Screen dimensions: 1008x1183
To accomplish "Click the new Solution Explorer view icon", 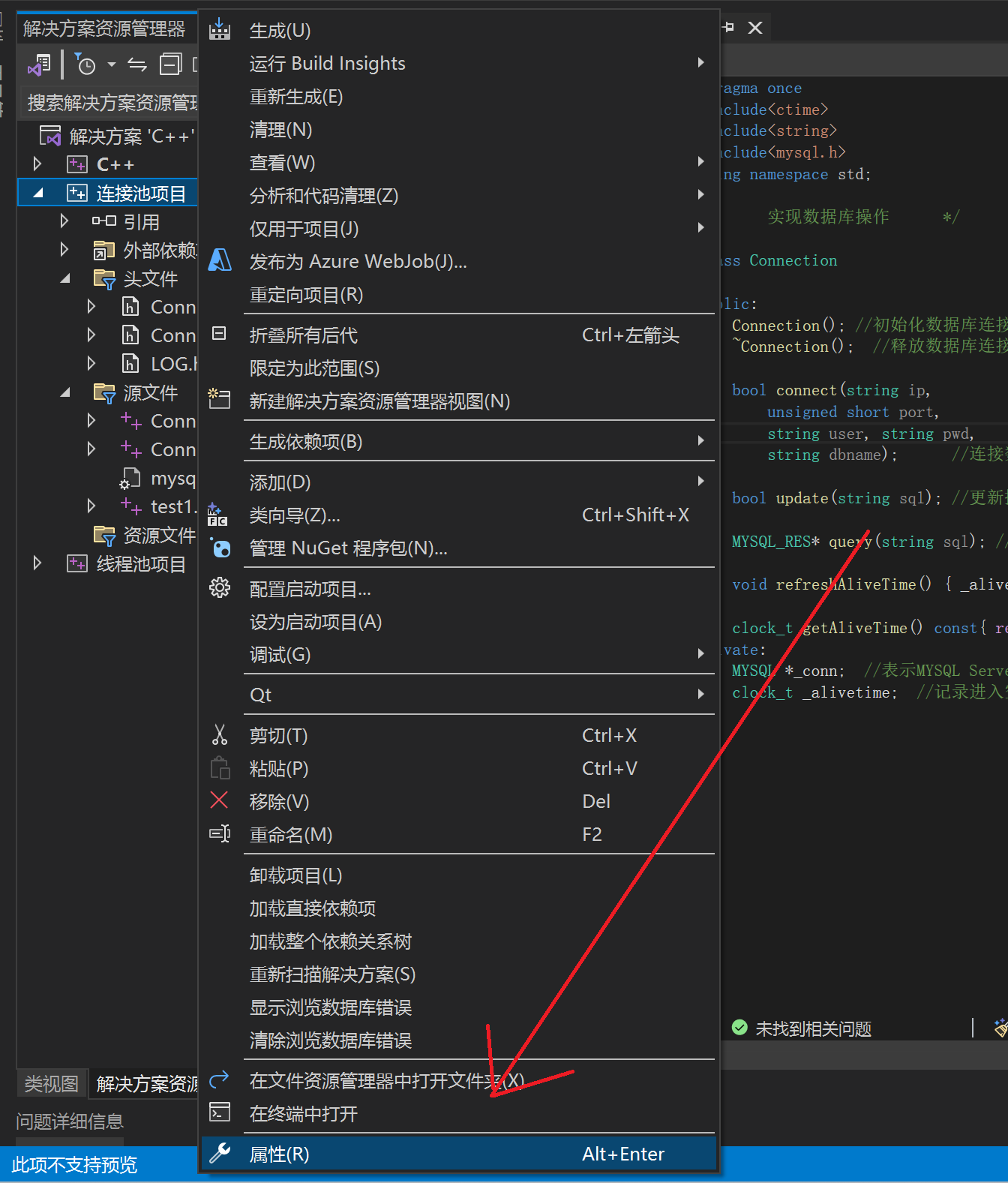I will tap(219, 398).
